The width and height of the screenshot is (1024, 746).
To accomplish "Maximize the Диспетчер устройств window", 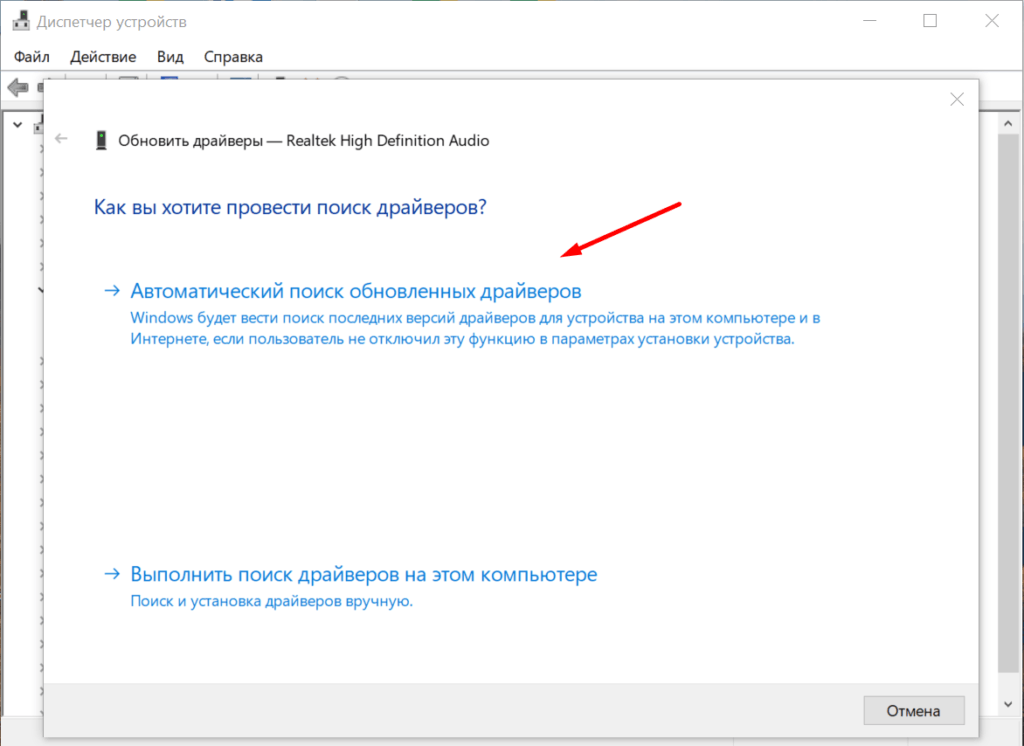I will [930, 21].
